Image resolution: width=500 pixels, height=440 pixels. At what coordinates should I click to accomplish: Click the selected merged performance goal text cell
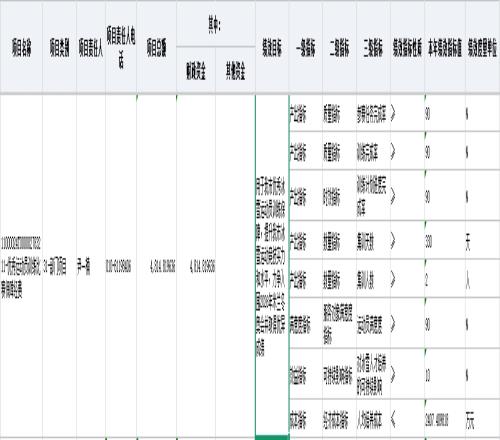pyautogui.click(x=272, y=265)
